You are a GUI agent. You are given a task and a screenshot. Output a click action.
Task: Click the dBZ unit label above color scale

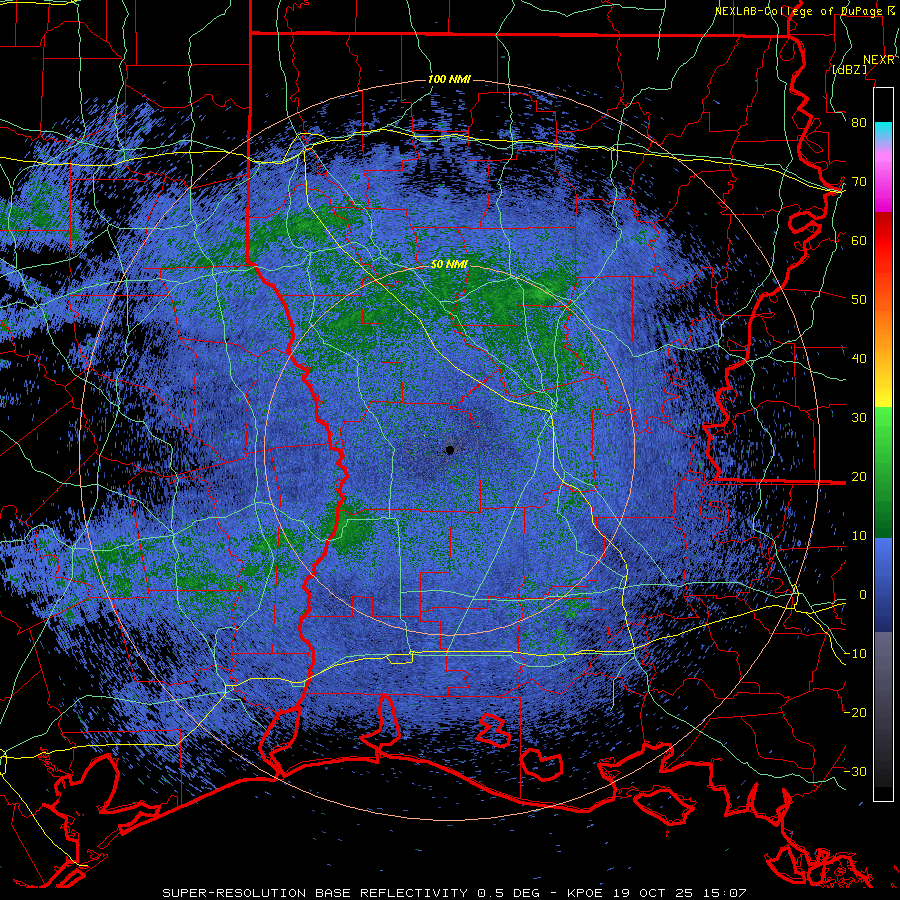pos(849,69)
